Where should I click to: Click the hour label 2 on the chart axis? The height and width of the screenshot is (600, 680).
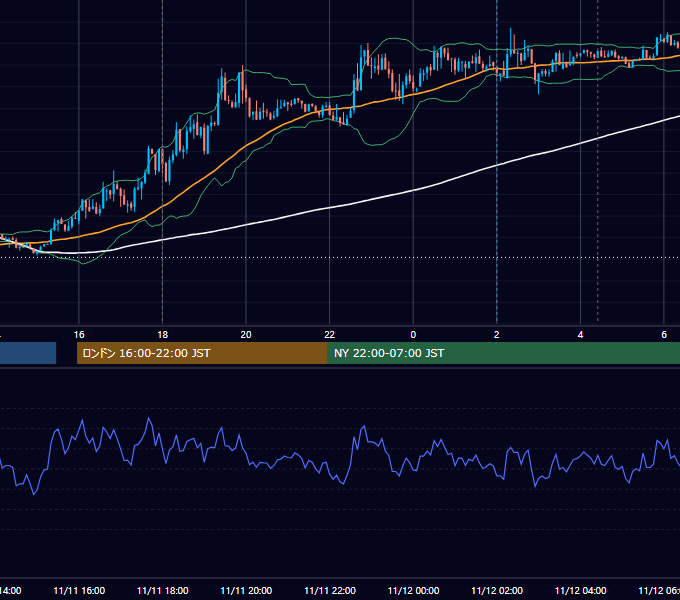(x=497, y=334)
